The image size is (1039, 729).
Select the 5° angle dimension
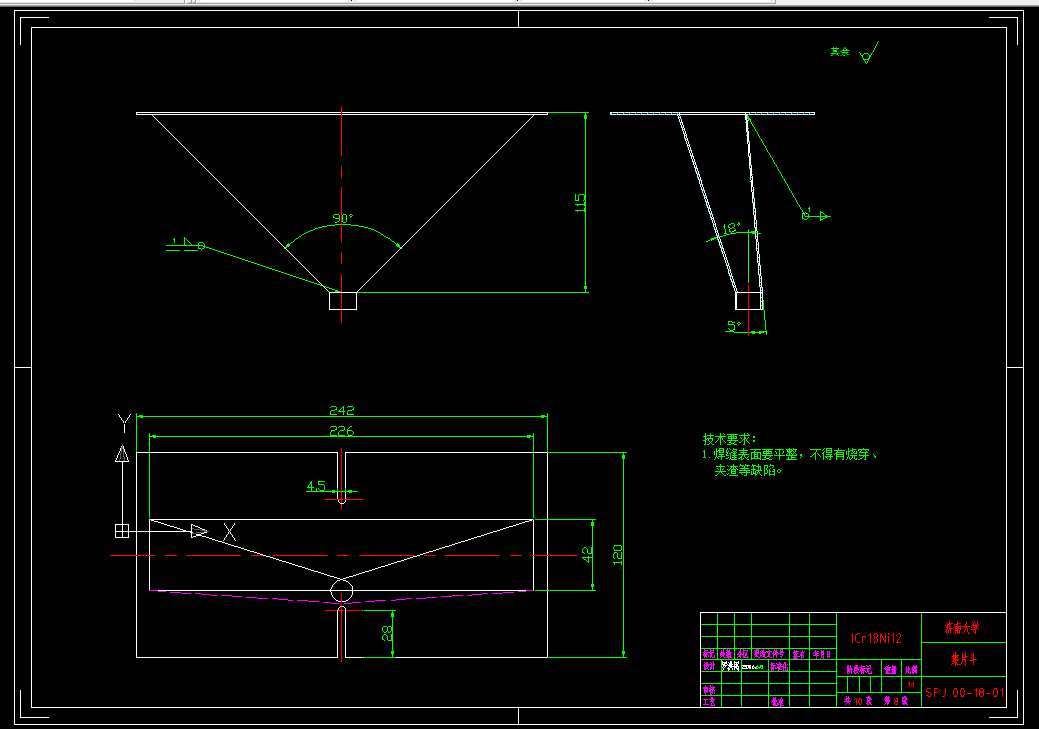point(734,325)
